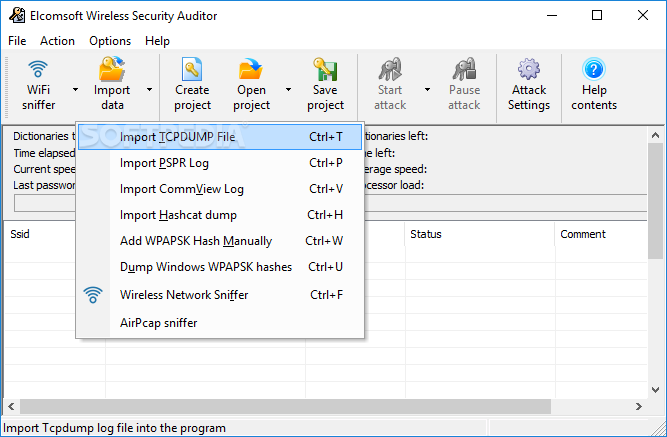Image resolution: width=667 pixels, height=437 pixels.
Task: Click the Elcomsoft app icon in title bar
Action: pos(17,15)
